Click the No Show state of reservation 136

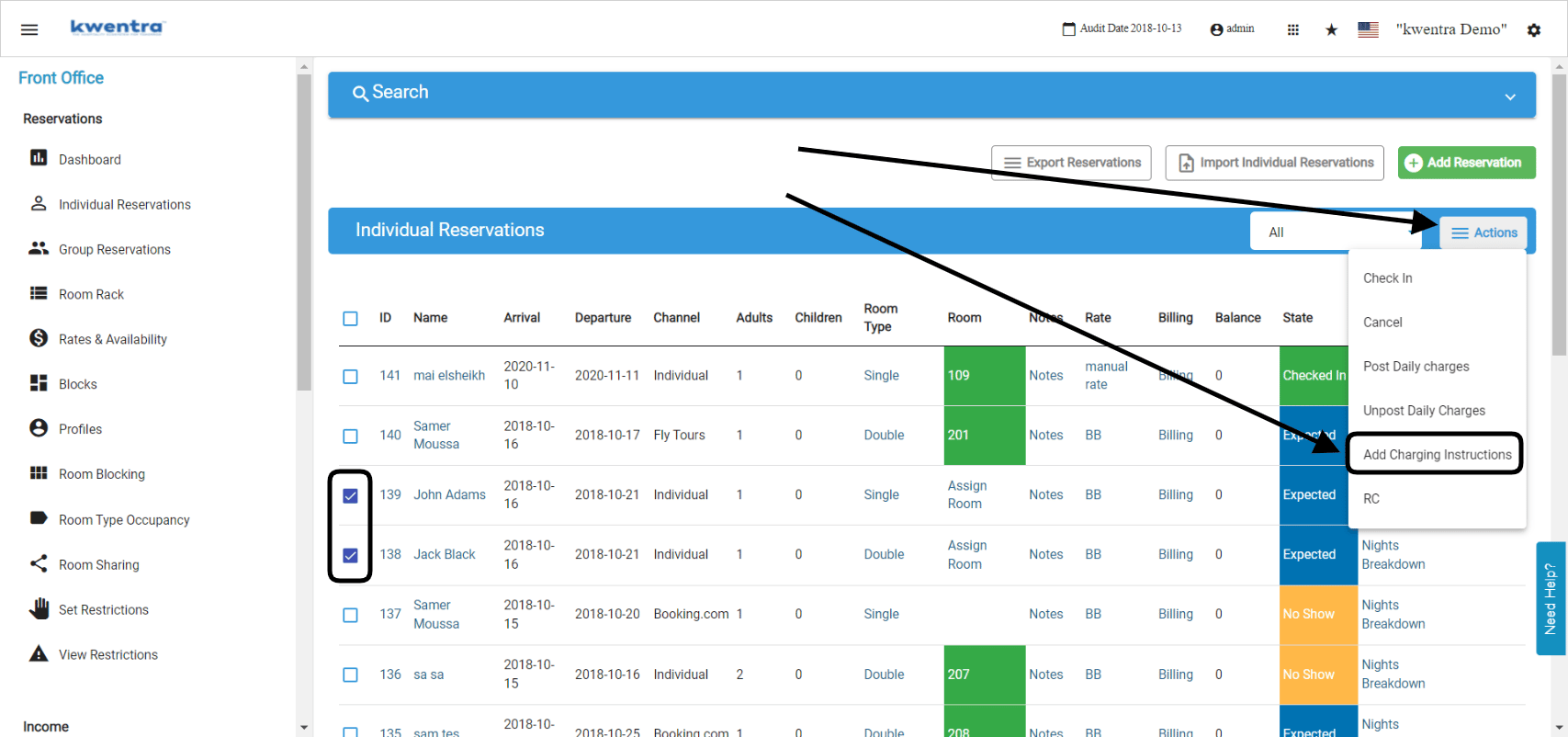1317,675
